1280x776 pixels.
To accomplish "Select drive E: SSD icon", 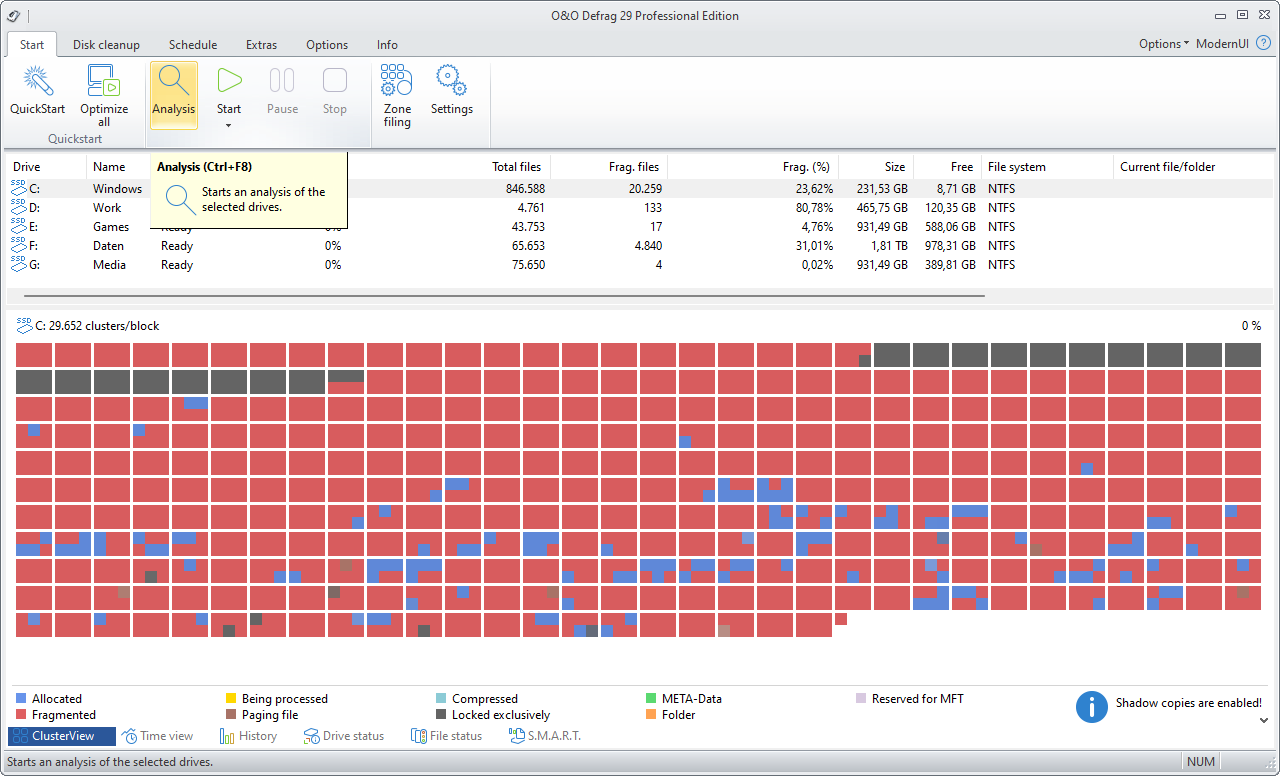I will click(x=19, y=226).
